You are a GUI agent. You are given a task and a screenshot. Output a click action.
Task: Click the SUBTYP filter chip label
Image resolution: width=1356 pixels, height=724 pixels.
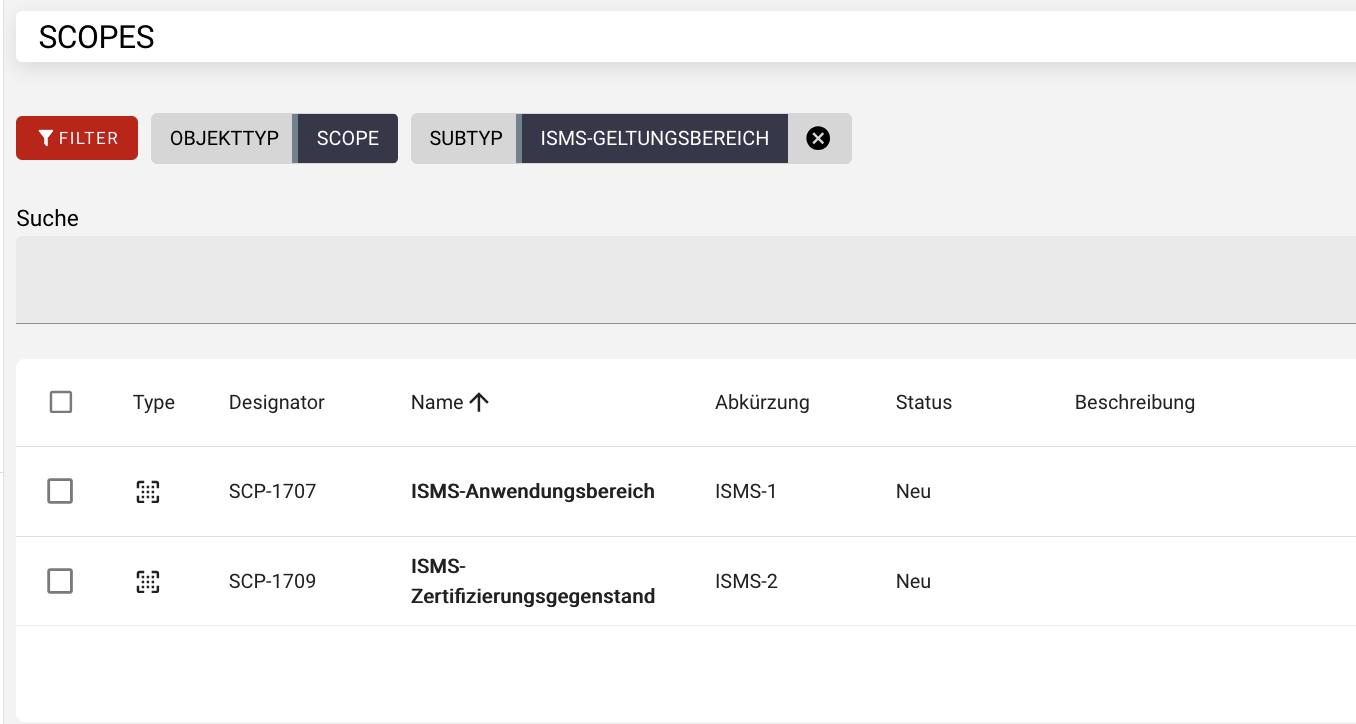[464, 137]
